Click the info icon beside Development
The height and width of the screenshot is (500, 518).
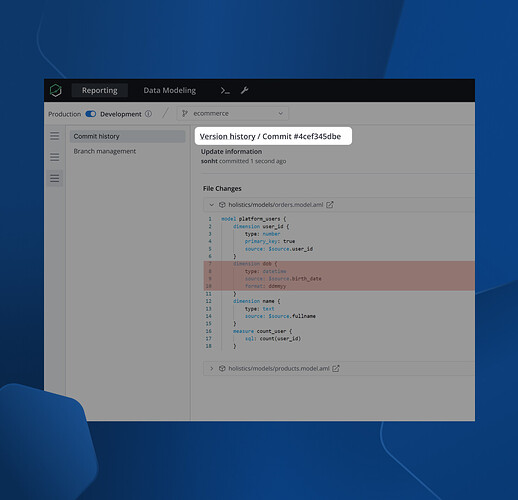pyautogui.click(x=149, y=114)
